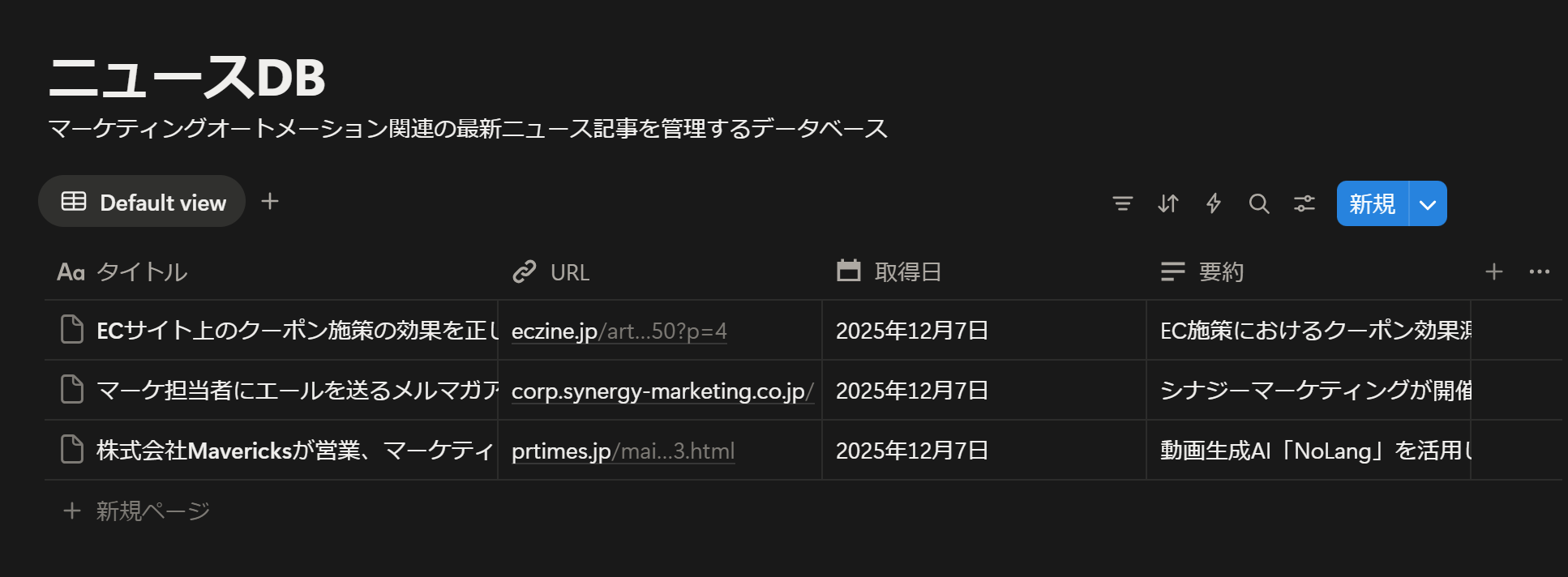This screenshot has height=577, width=1568.
Task: Open the eczine.jp article link
Action: (619, 331)
